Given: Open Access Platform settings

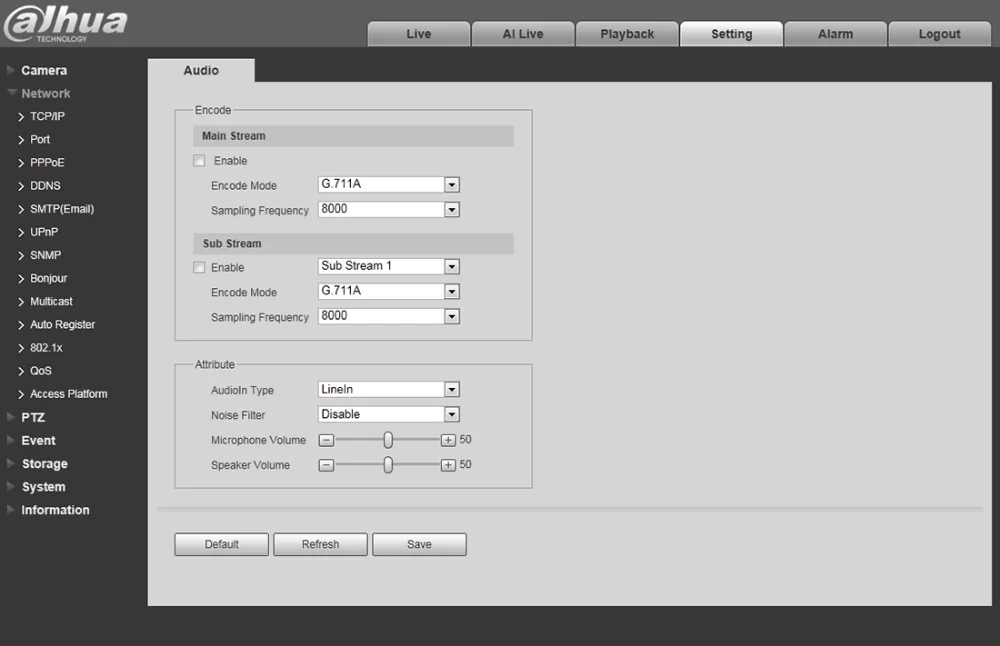Looking at the screenshot, I should tap(68, 394).
